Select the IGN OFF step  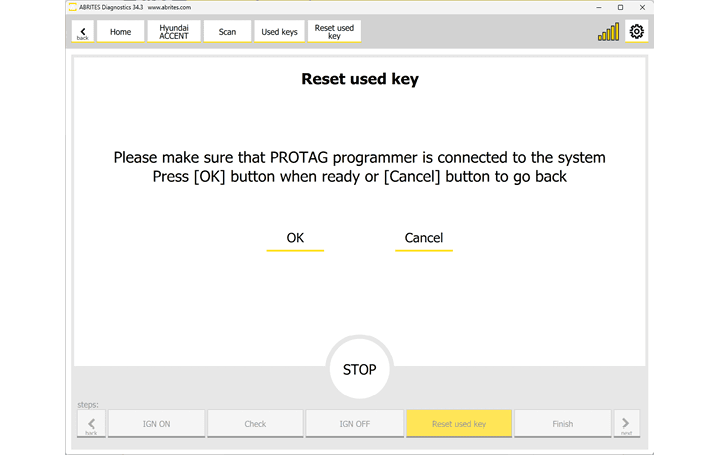coord(354,423)
